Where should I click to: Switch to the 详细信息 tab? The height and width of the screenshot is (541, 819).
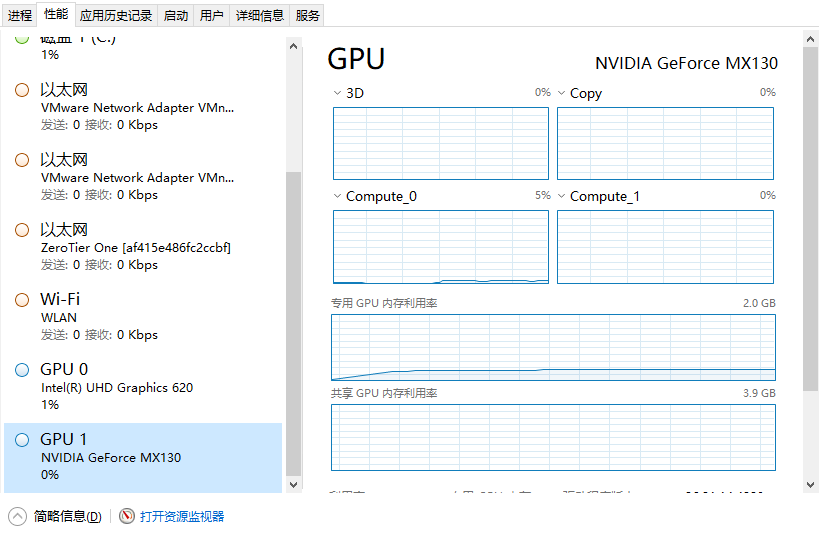click(260, 16)
